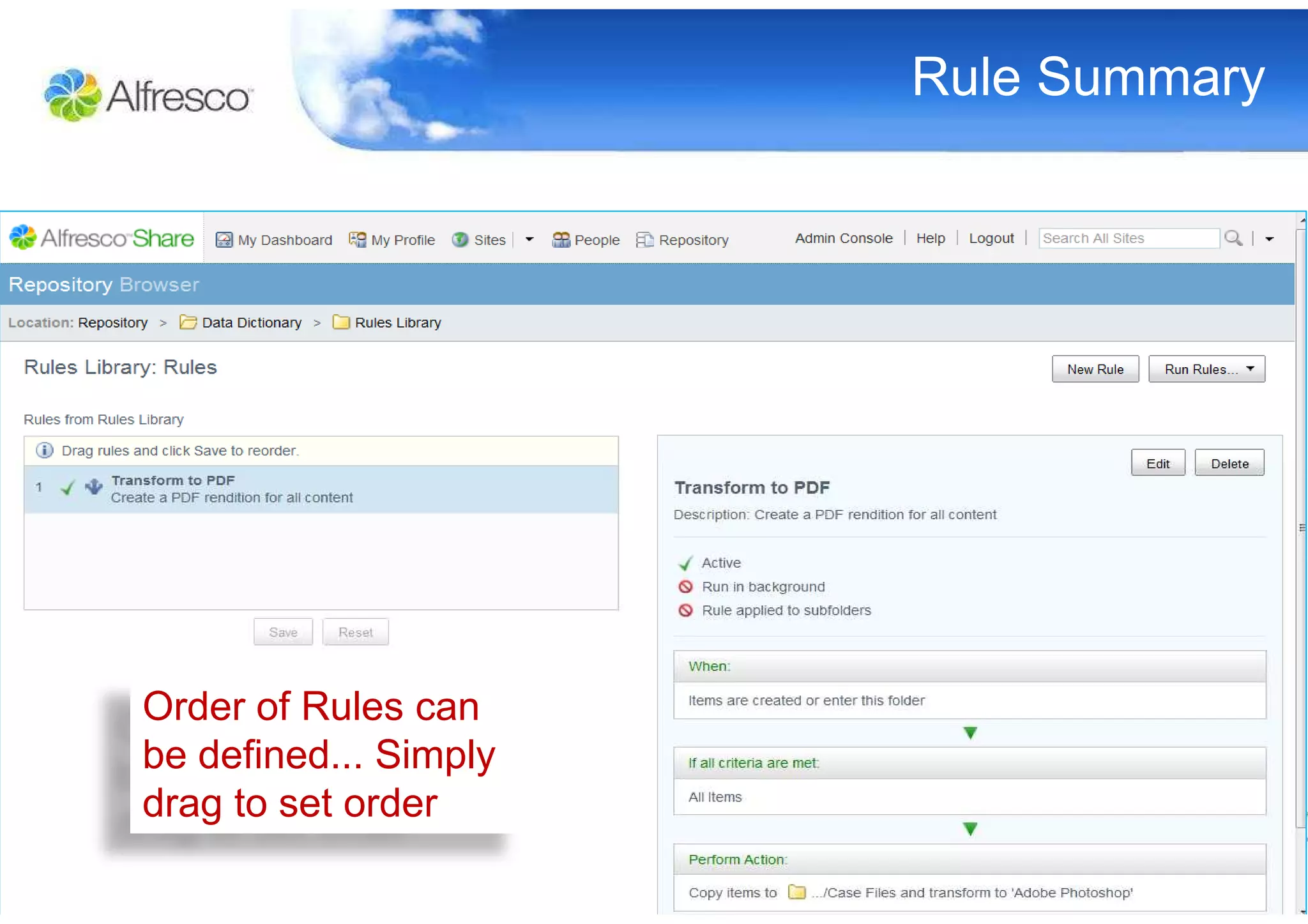1308x924 pixels.
Task: Click Repository in the location breadcrumb
Action: pos(113,322)
